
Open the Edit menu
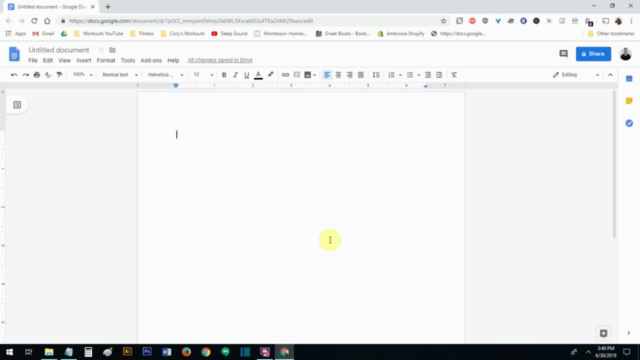(x=48, y=60)
